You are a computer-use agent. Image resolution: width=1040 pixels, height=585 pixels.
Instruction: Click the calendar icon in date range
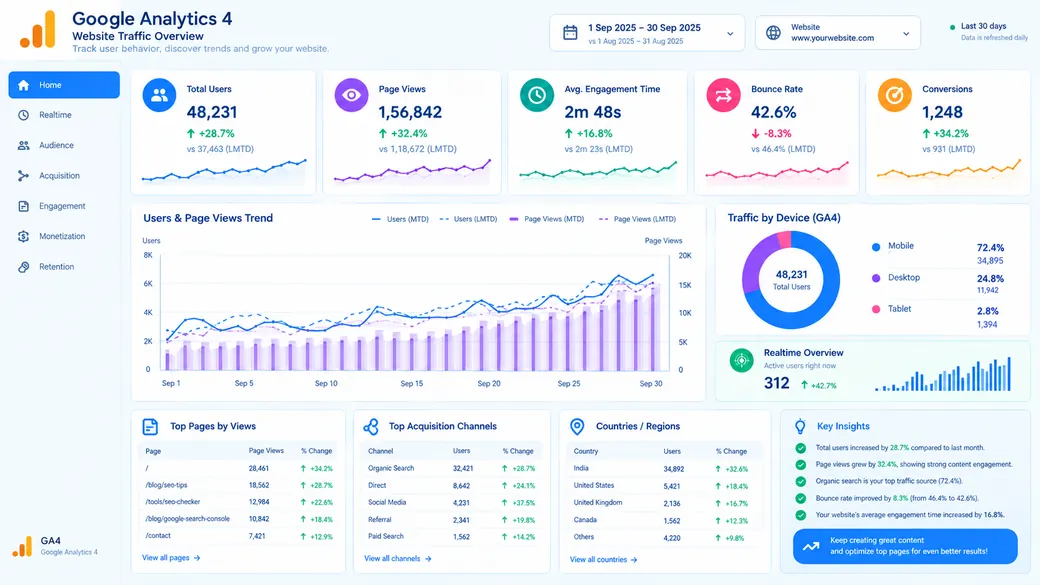point(570,32)
